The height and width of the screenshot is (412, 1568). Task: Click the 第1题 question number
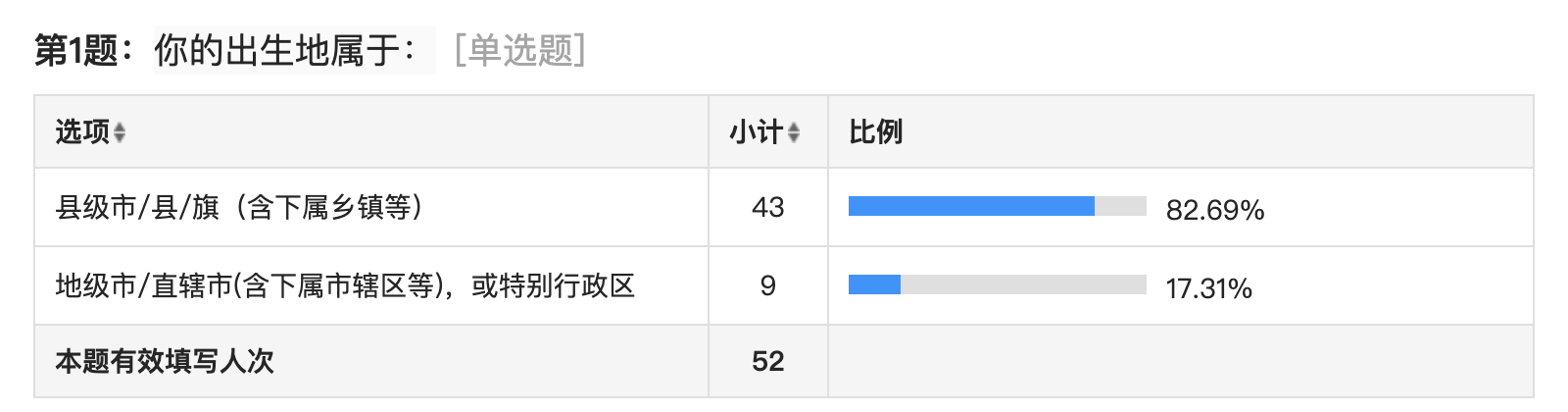tap(76, 50)
